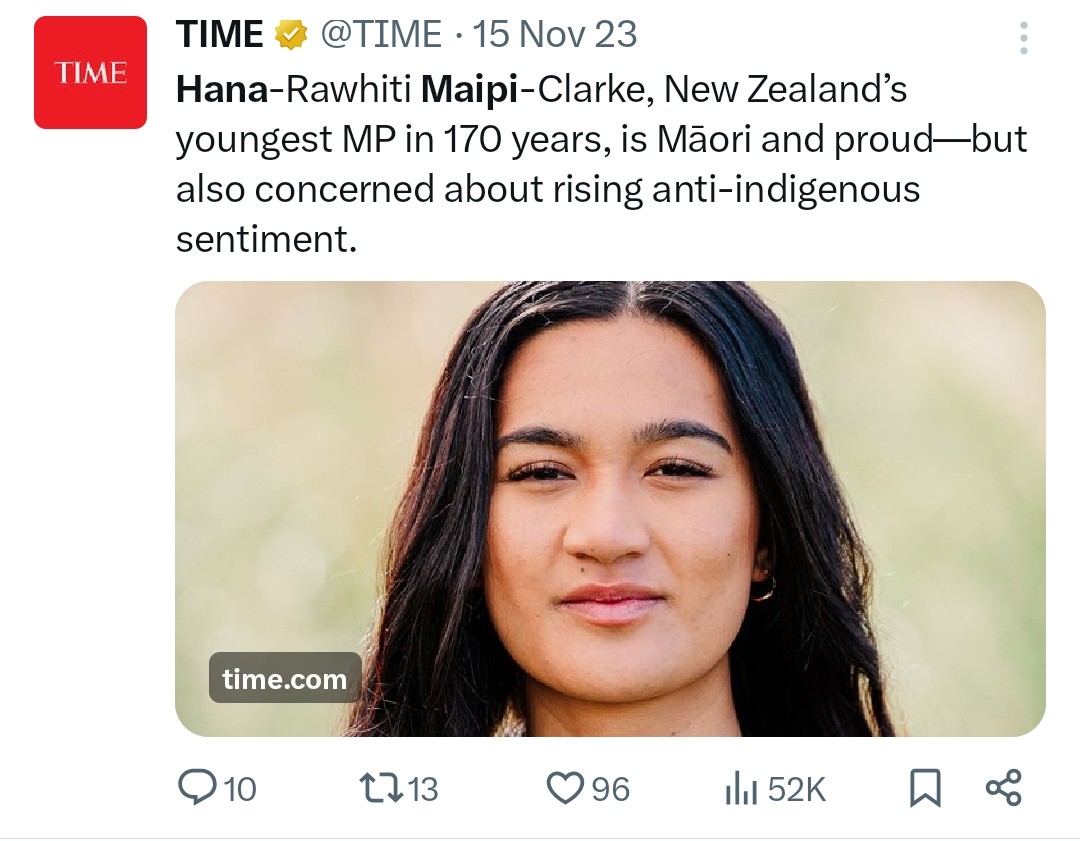Click the TIME display name
1080x841 pixels.
pyautogui.click(x=219, y=35)
